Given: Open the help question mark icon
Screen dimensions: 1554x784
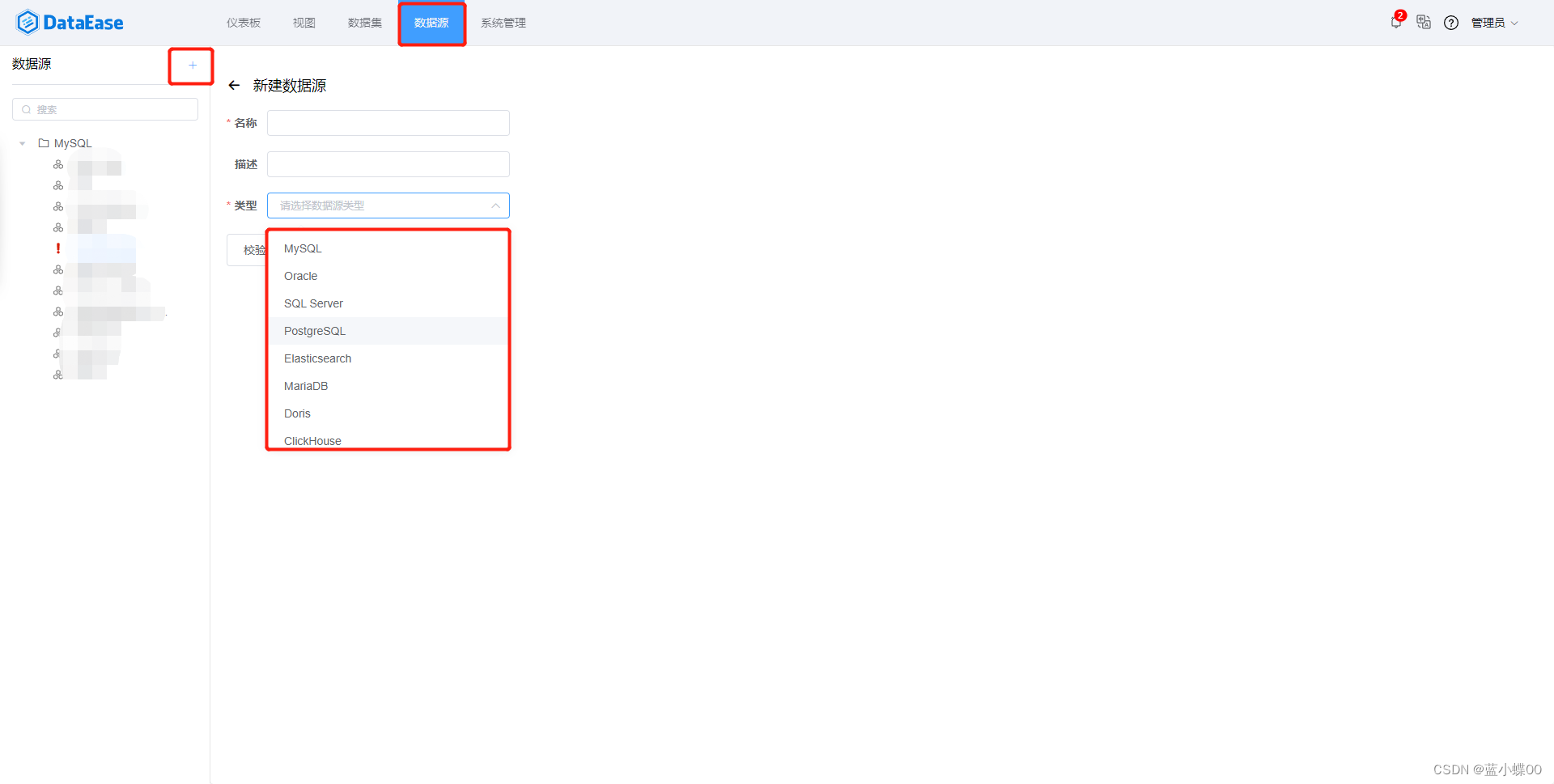Looking at the screenshot, I should [1450, 23].
